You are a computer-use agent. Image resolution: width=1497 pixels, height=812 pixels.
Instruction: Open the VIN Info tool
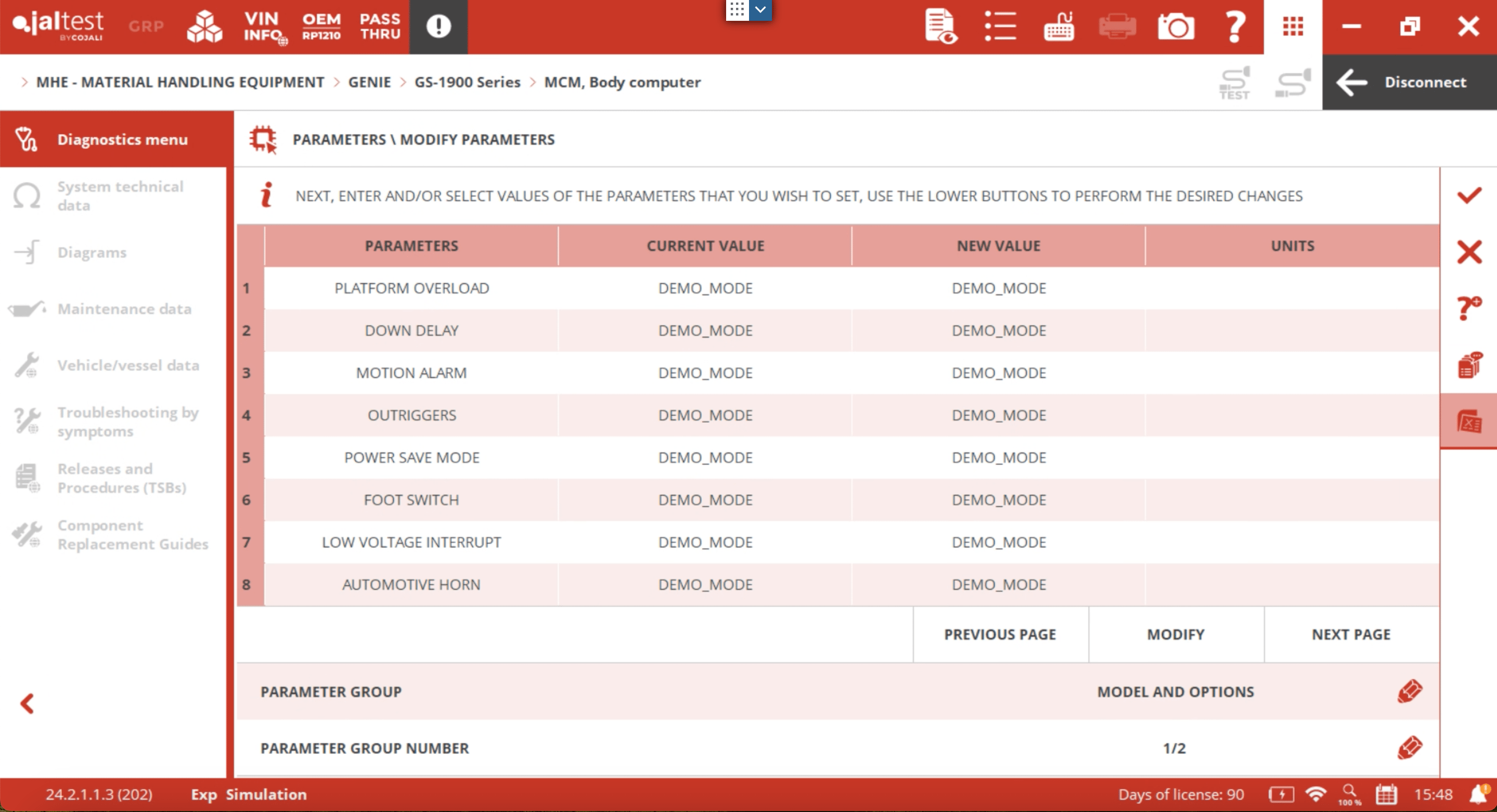pyautogui.click(x=263, y=27)
